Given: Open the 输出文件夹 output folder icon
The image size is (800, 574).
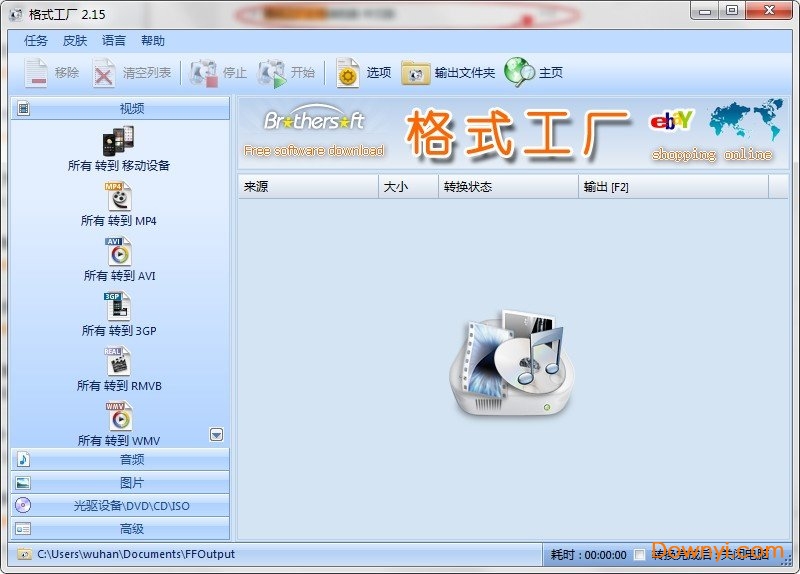Looking at the screenshot, I should pyautogui.click(x=415, y=73).
